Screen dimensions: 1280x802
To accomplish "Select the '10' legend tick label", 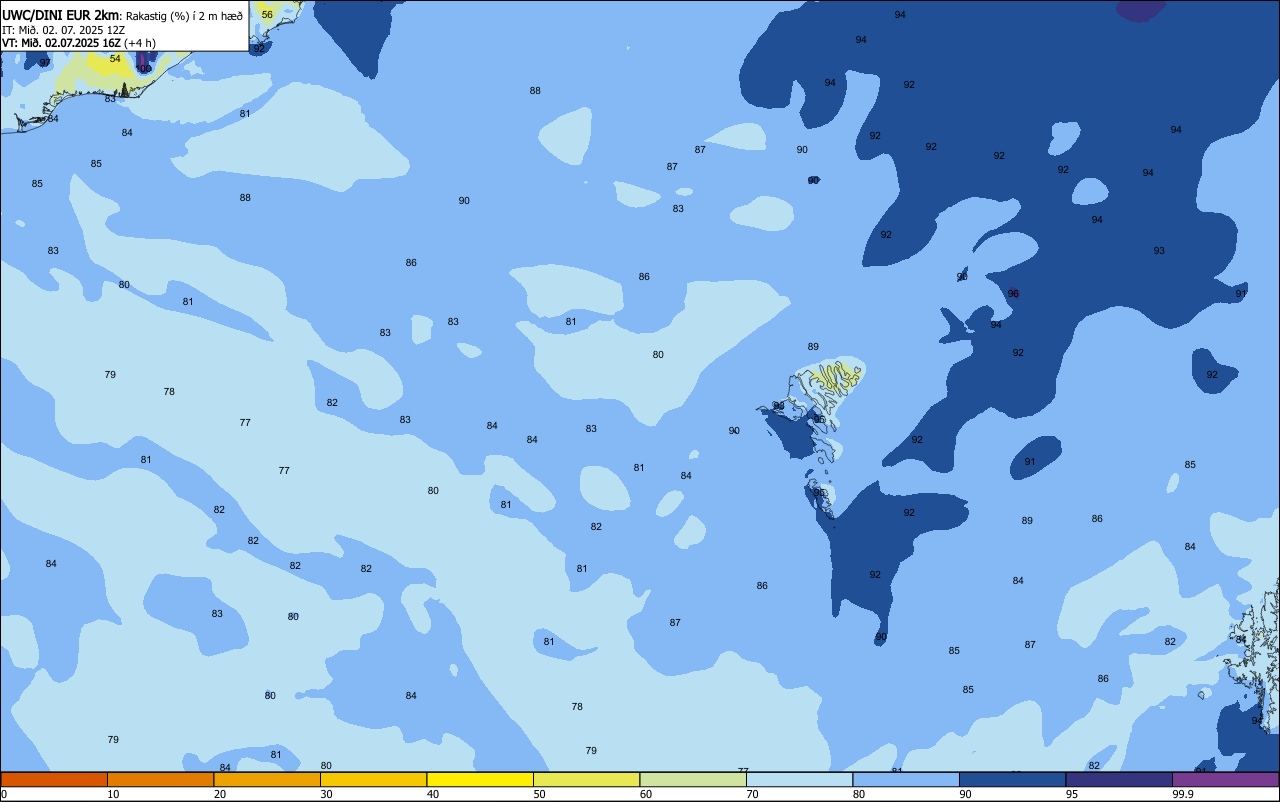I will (x=114, y=794).
